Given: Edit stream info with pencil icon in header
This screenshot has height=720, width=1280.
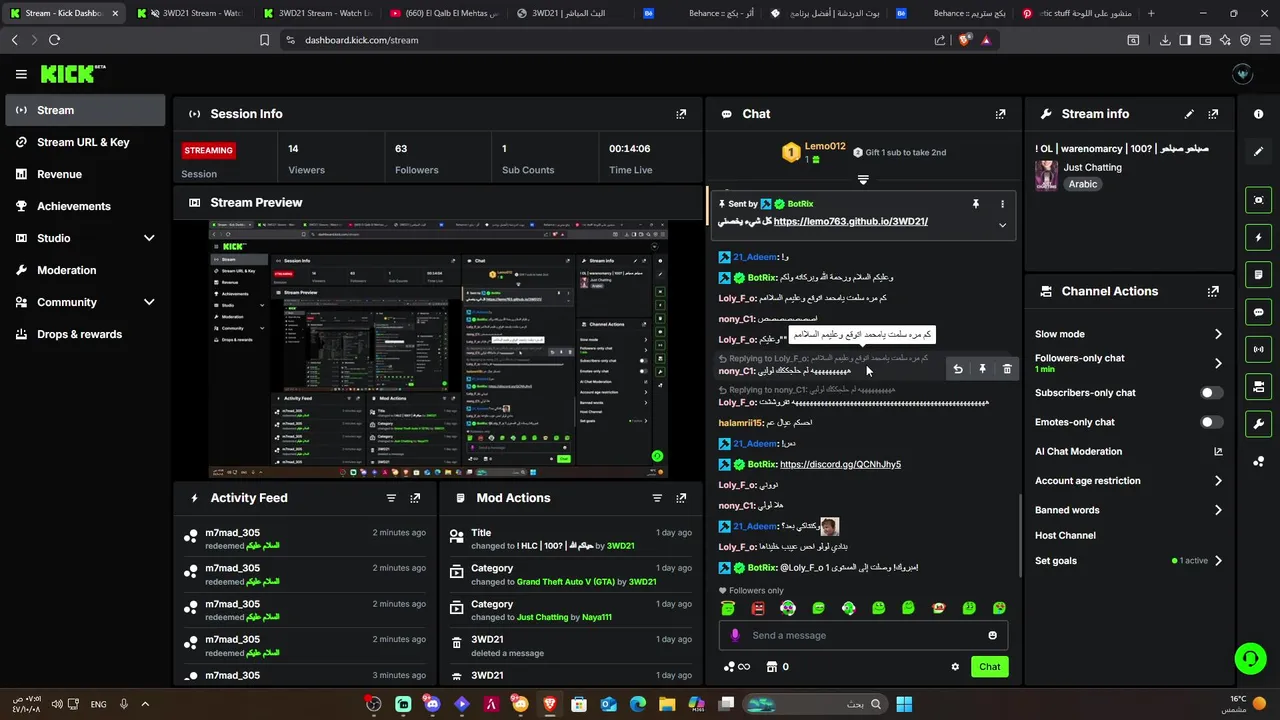Looking at the screenshot, I should 1189,114.
